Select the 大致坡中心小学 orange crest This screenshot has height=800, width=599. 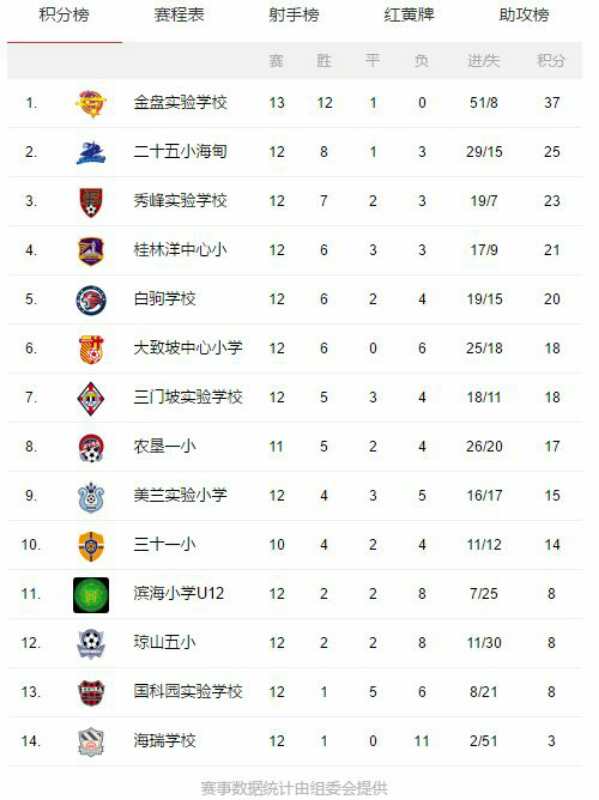tap(91, 349)
